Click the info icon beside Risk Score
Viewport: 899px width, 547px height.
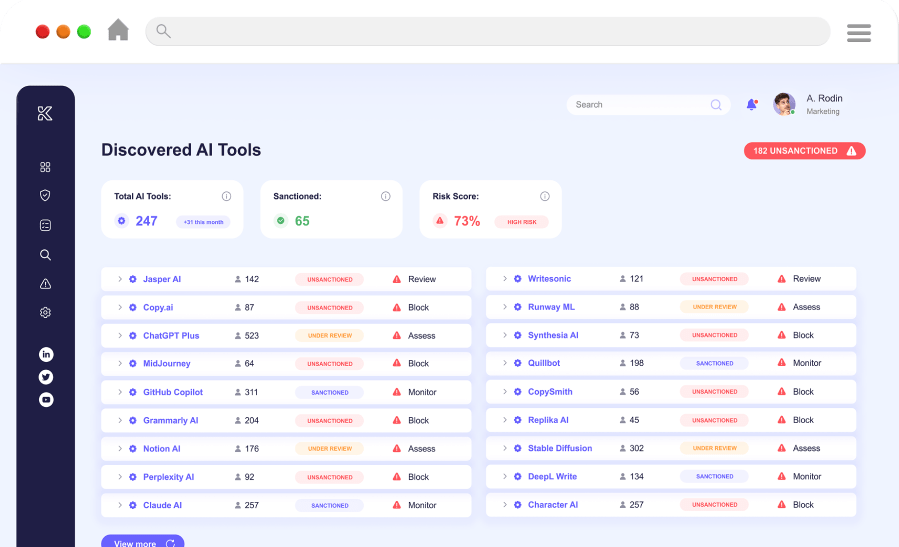tap(545, 196)
